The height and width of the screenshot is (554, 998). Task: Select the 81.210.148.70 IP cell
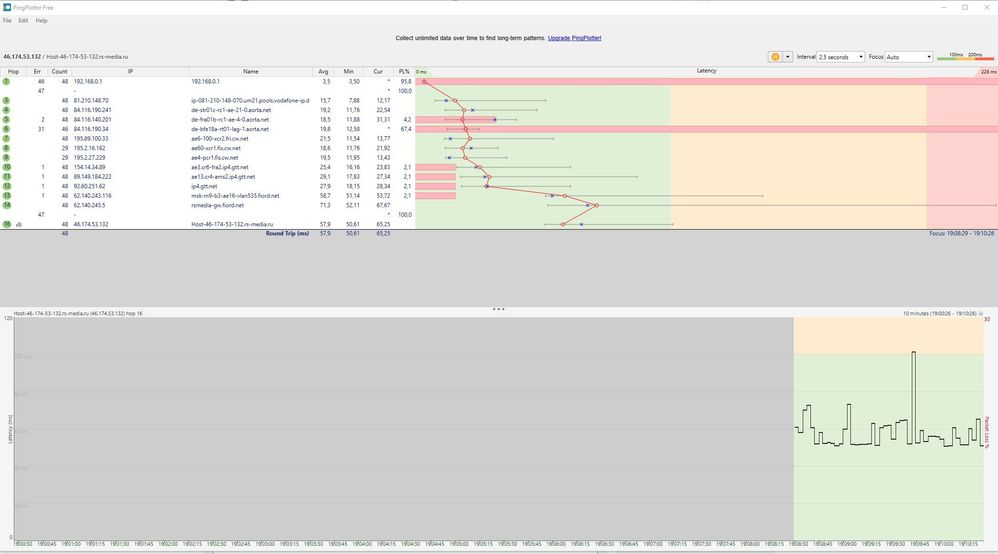click(91, 101)
